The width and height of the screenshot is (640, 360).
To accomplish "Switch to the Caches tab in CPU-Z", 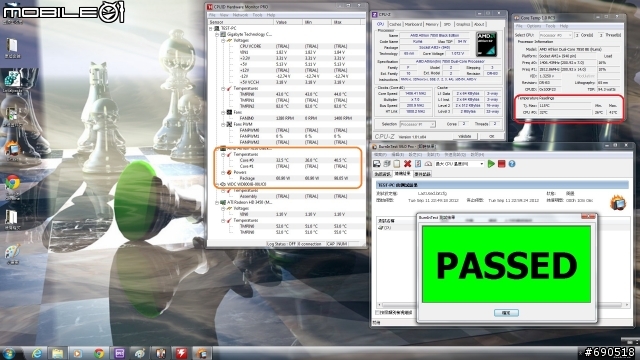I will pyautogui.click(x=395, y=24).
